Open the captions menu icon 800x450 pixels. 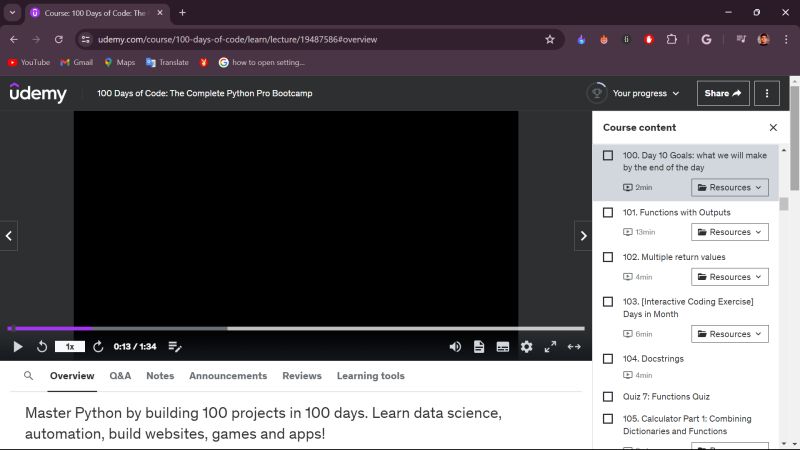click(x=503, y=347)
